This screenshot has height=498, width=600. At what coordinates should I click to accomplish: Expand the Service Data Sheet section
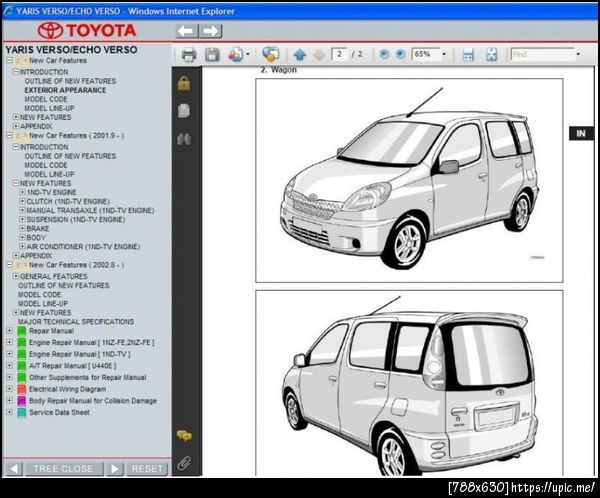(x=10, y=412)
